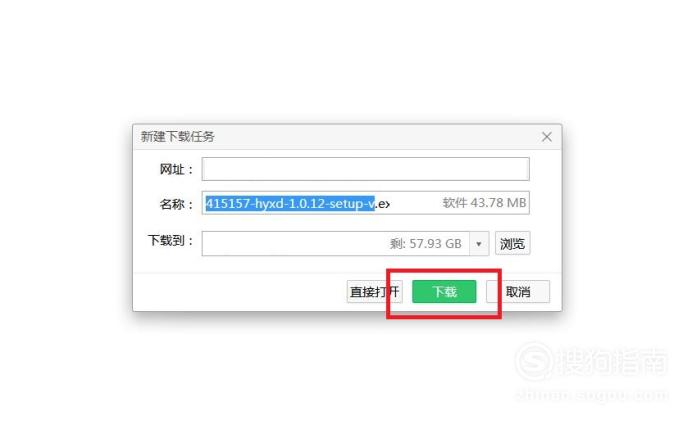Image resolution: width=692 pixels, height=429 pixels.
Task: Click the Sogou circular S logo watermark
Action: pos(534,361)
